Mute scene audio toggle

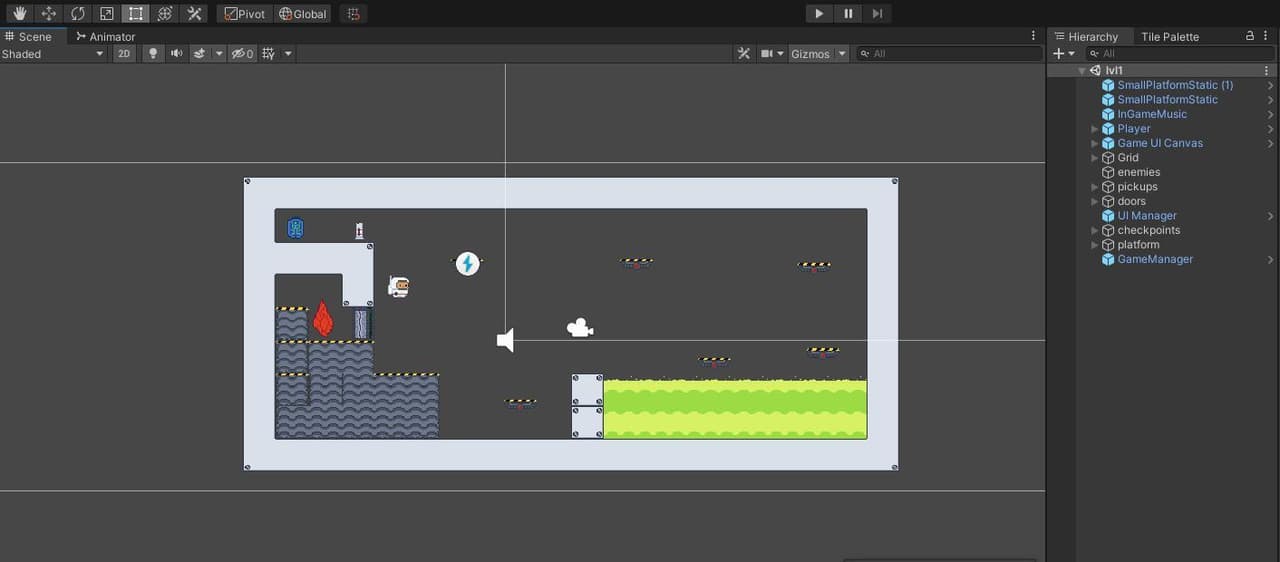tap(176, 54)
